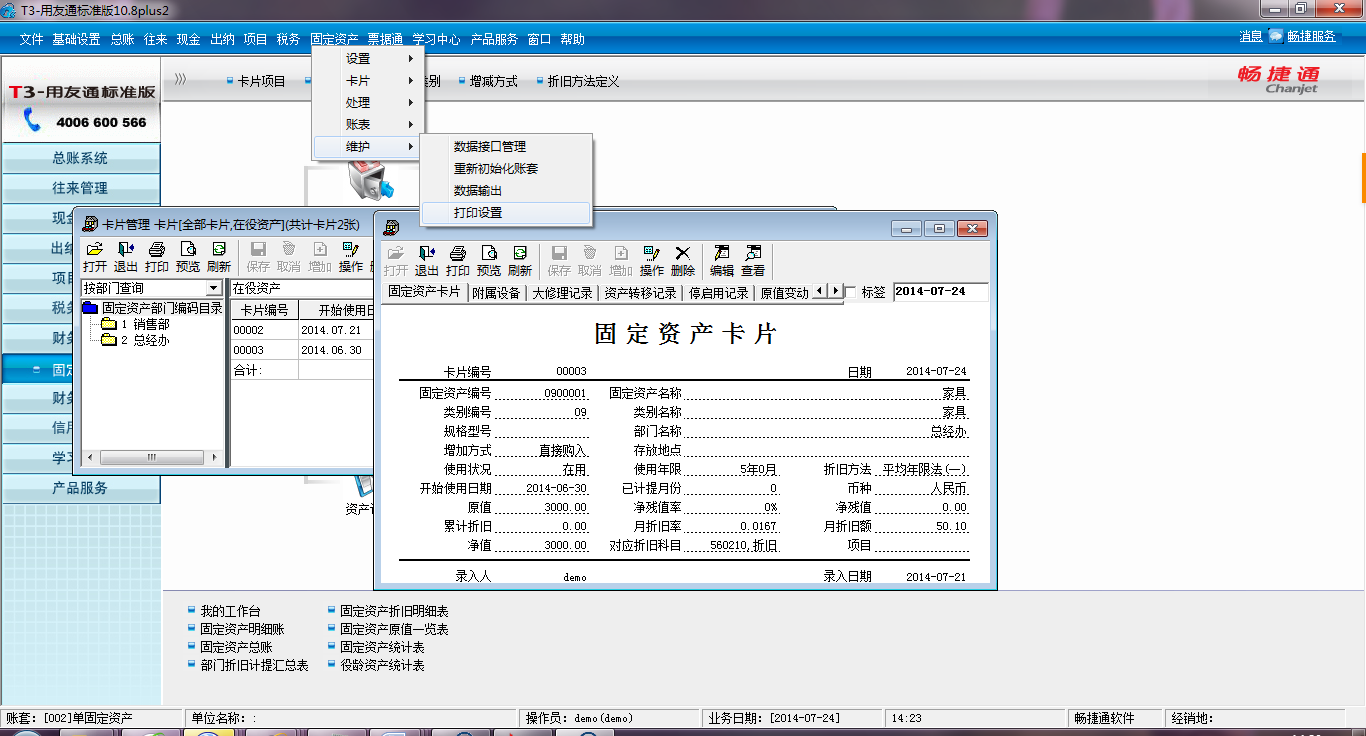Toggle the 标签 checkbox
The image size is (1366, 736).
(x=851, y=292)
